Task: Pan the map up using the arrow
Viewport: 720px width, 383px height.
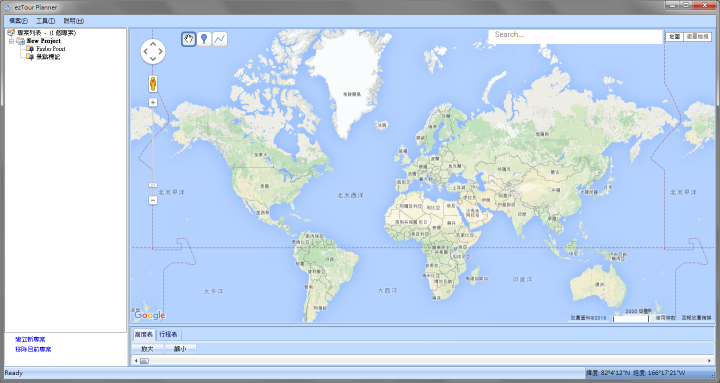Action: [x=153, y=43]
